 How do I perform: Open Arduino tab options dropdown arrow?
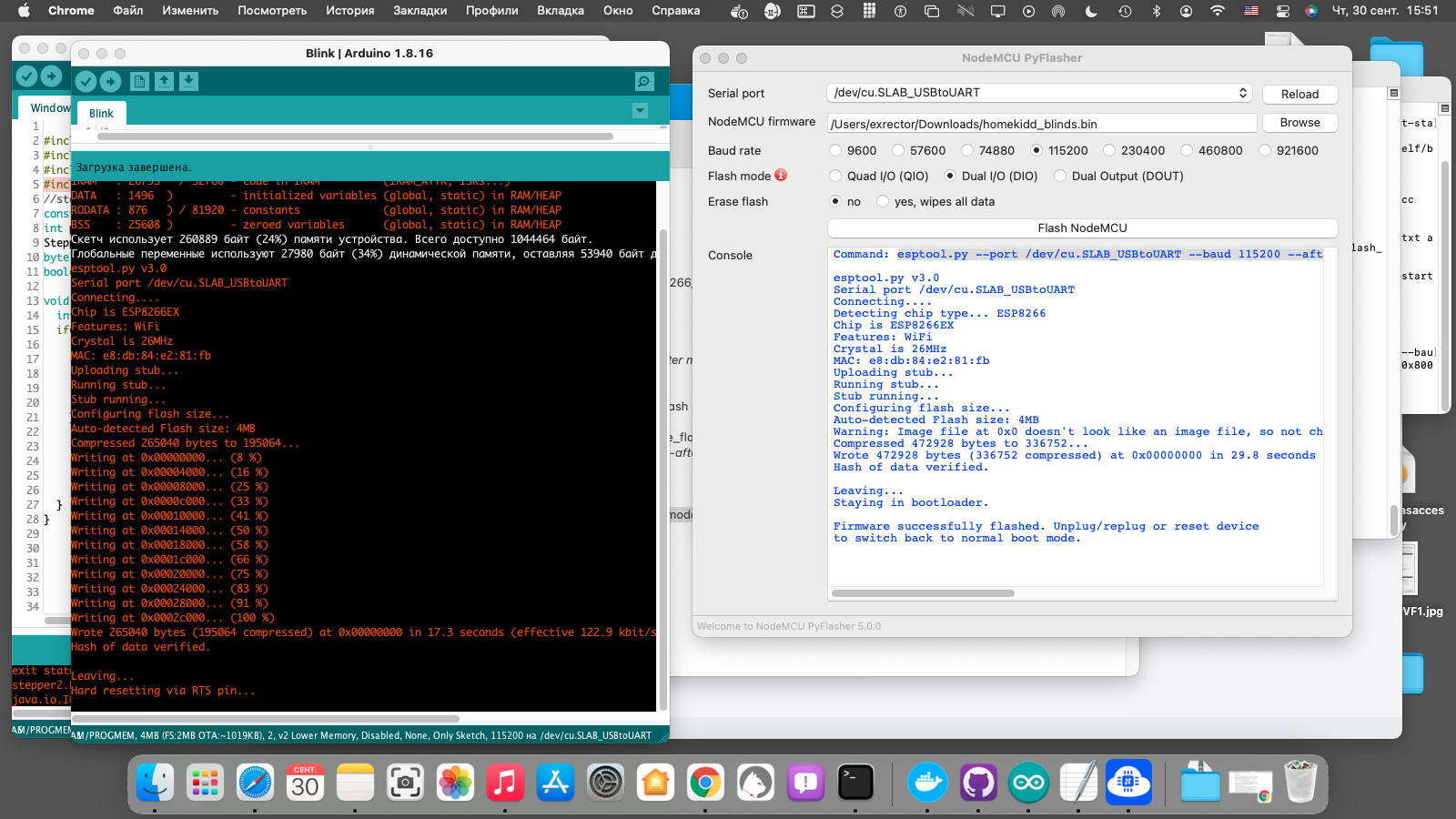(641, 110)
